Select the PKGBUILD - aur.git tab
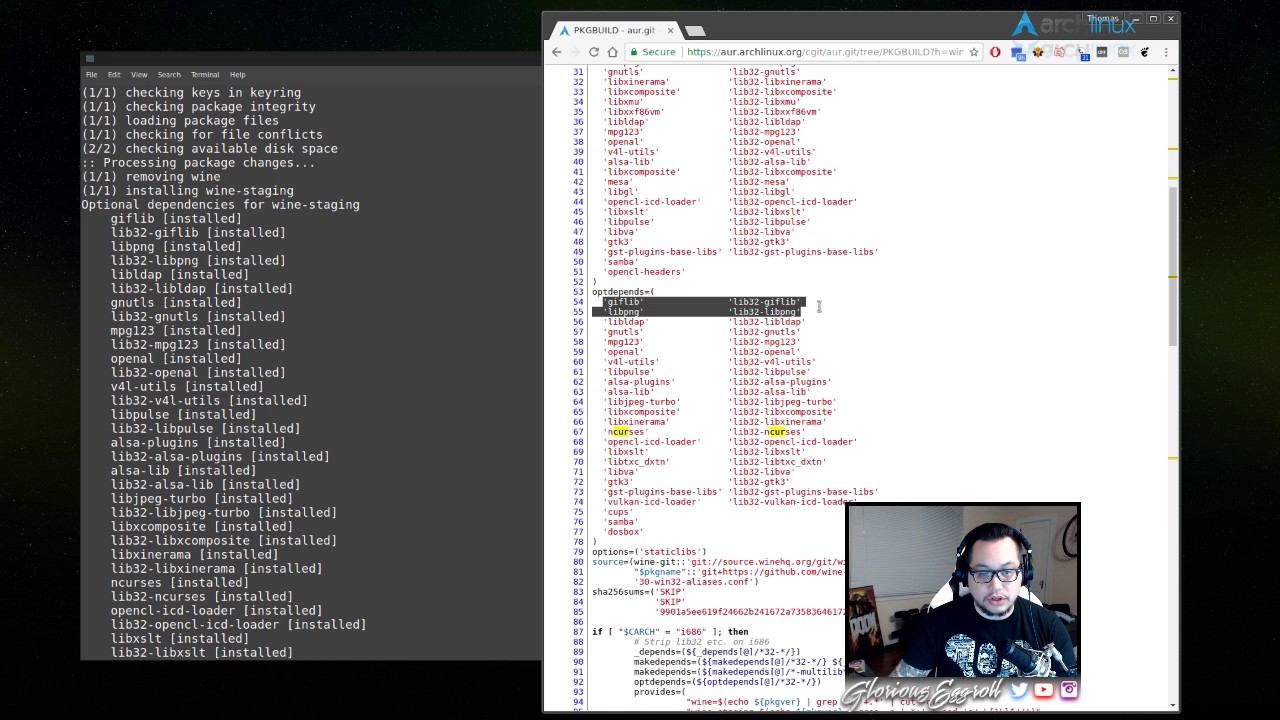 click(614, 31)
